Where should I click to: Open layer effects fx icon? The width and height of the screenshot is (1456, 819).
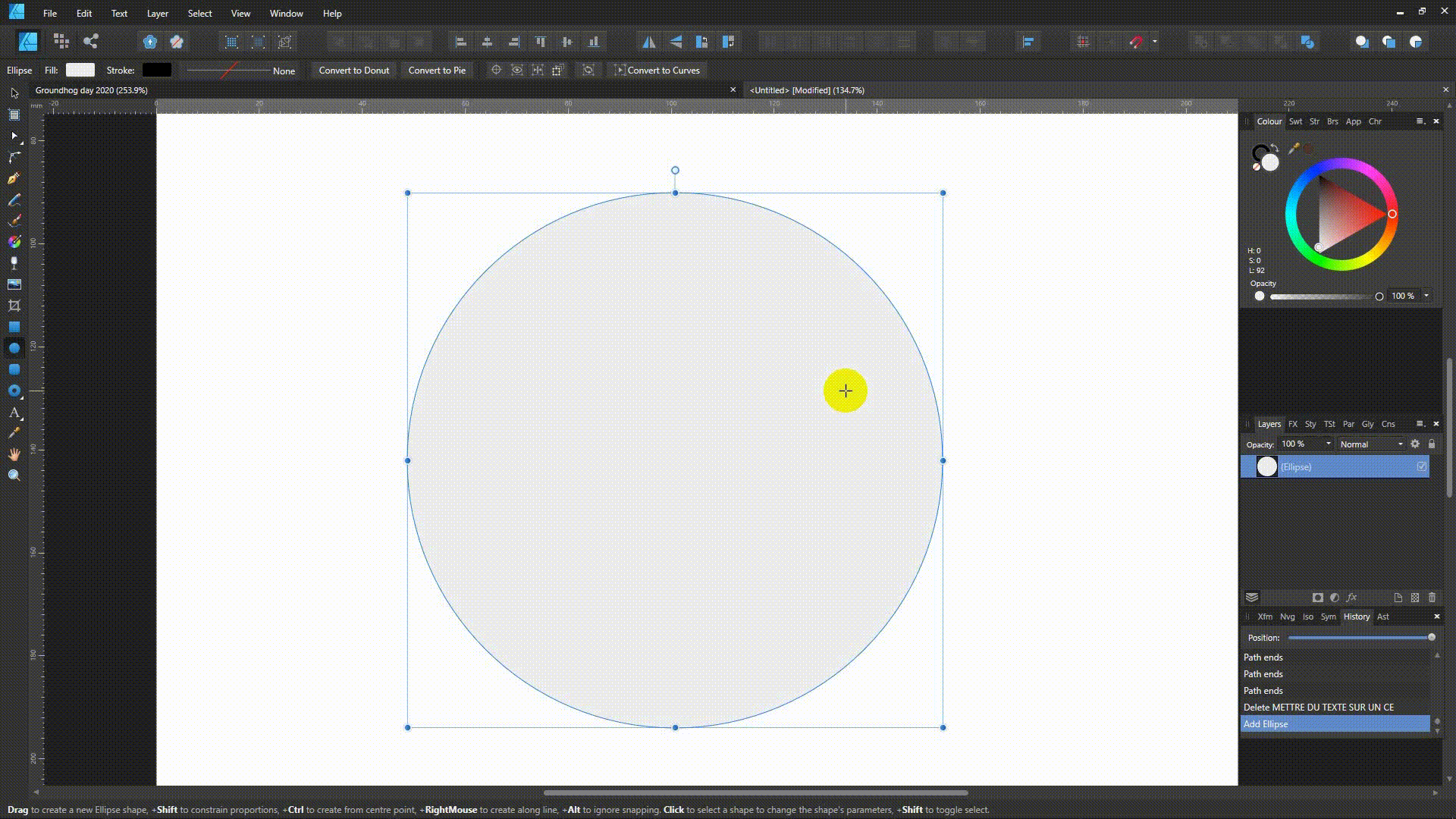[1351, 598]
